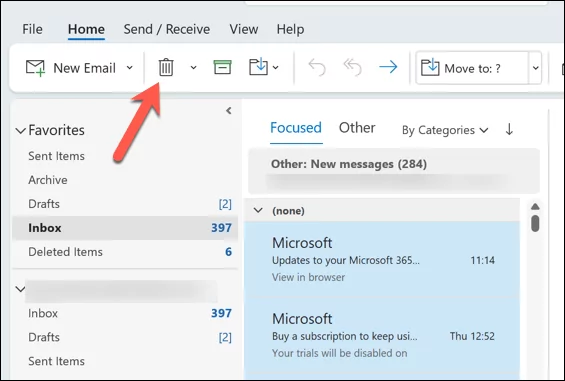The width and height of the screenshot is (565, 381).
Task: Switch to the Focused inbox tab
Action: 296,128
